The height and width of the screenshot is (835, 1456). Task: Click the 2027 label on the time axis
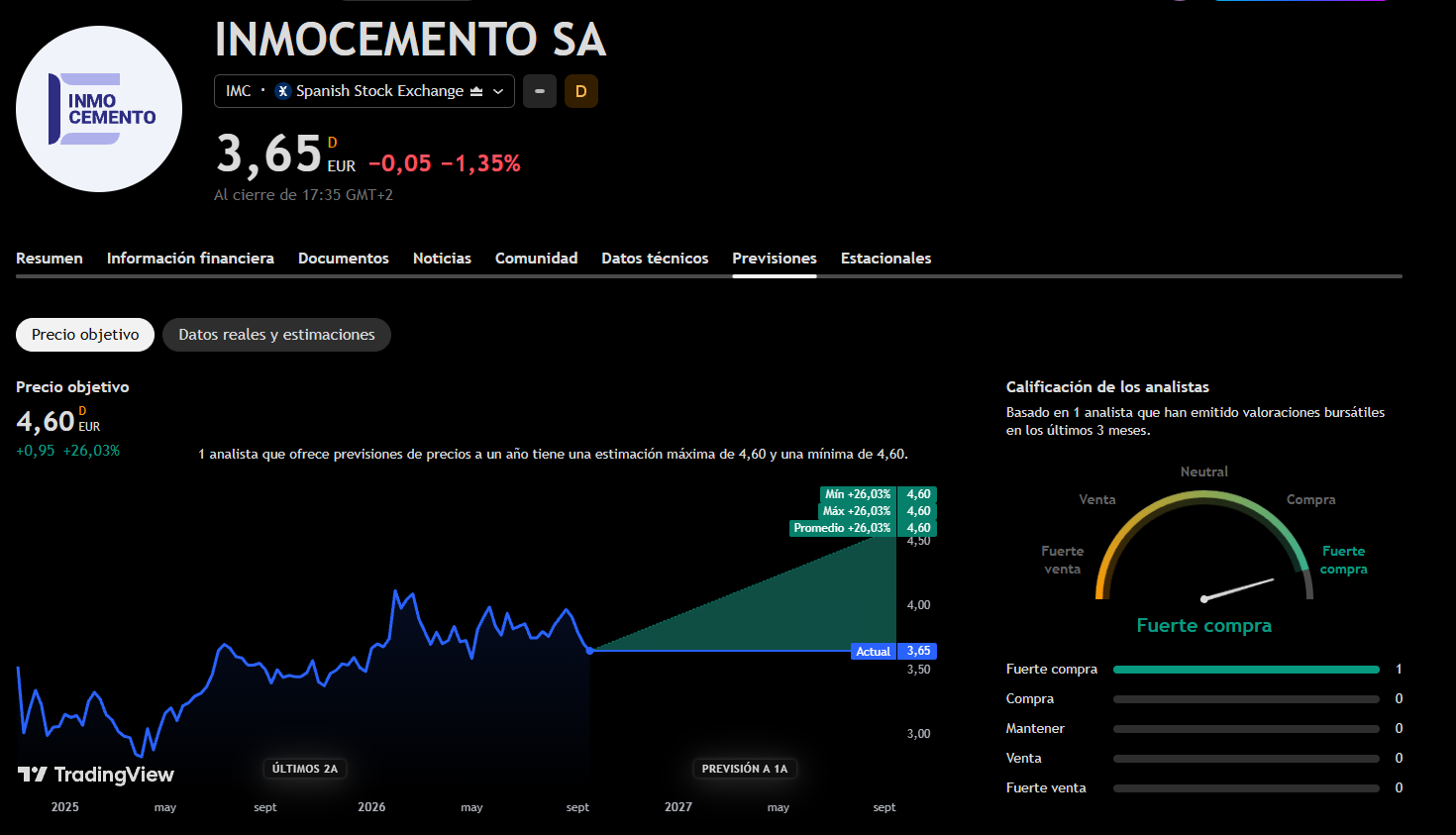tap(678, 807)
